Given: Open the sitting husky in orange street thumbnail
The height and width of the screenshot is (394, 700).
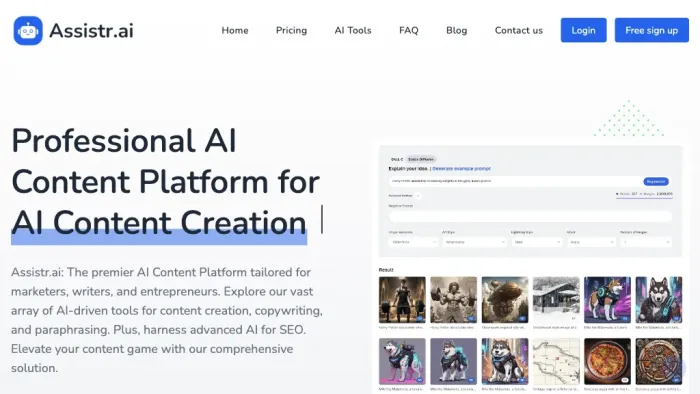Looking at the screenshot, I should click(505, 361).
